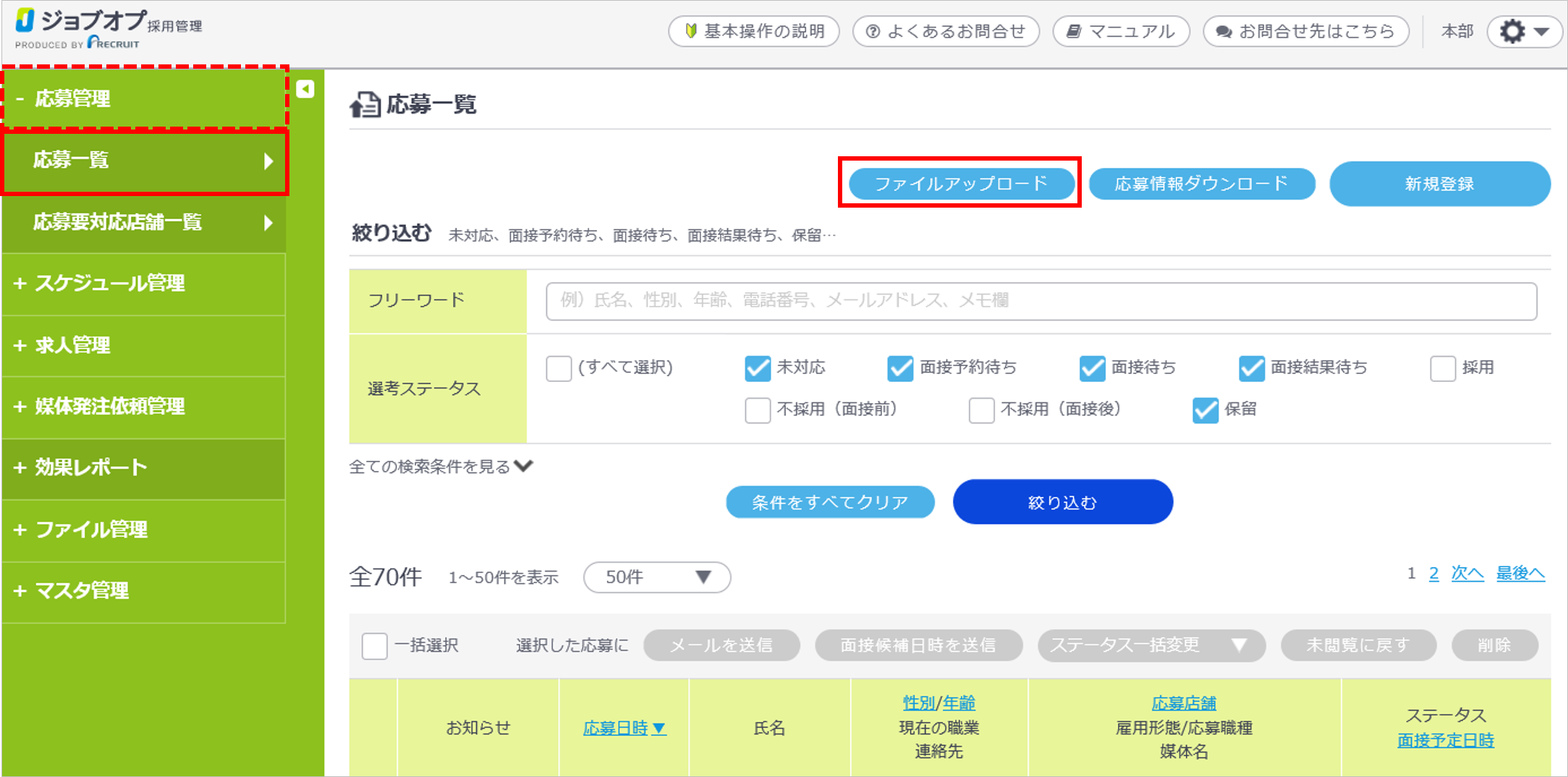Image resolution: width=1568 pixels, height=777 pixels.
Task: Check the 採用 status checkbox
Action: (1442, 368)
